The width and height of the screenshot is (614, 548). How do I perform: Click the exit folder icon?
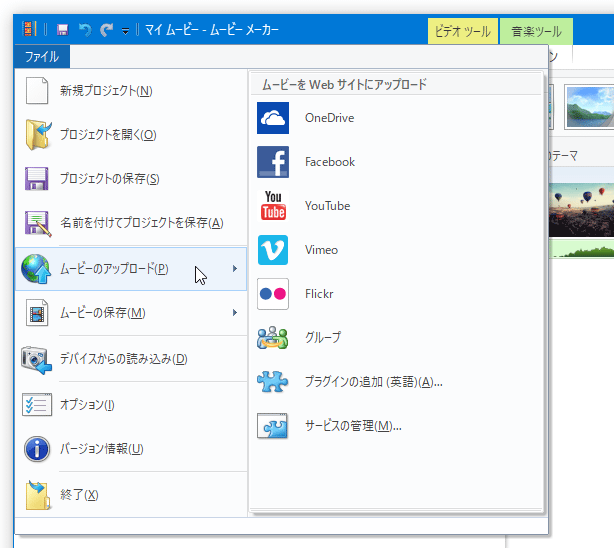click(x=38, y=495)
